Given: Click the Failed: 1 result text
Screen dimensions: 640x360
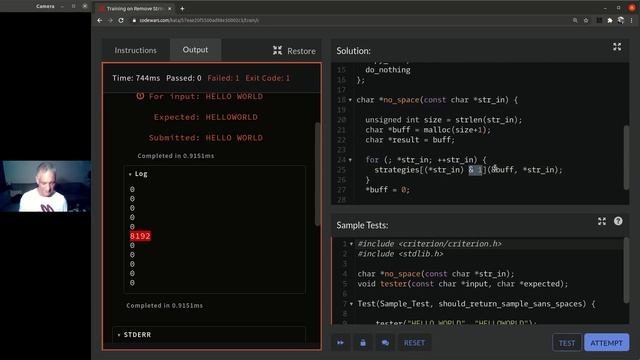Looking at the screenshot, I should point(223,78).
